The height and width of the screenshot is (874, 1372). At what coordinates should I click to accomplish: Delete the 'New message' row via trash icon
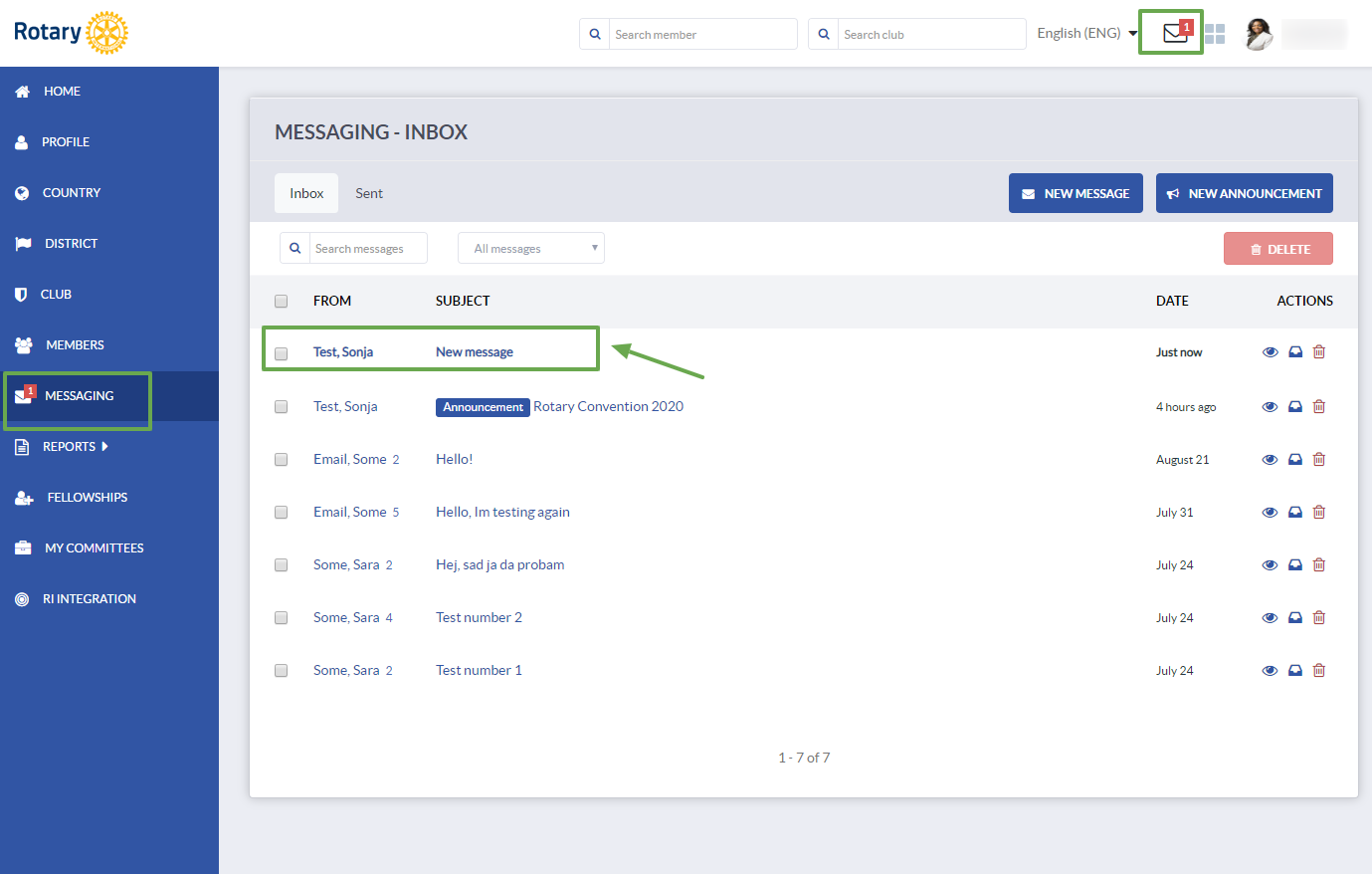click(1319, 351)
